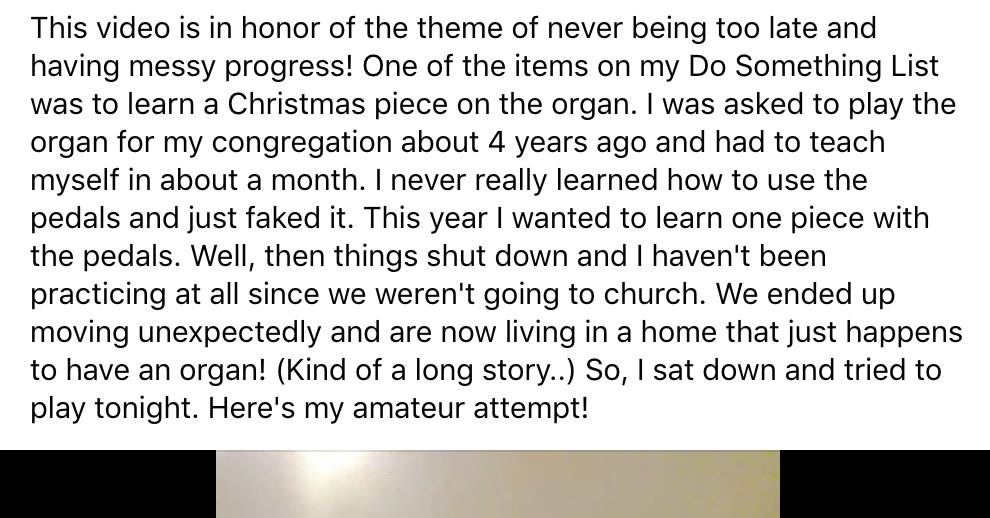Select the word "Christmas" in the post
Viewport: 990px width, 518px height.
(296, 104)
